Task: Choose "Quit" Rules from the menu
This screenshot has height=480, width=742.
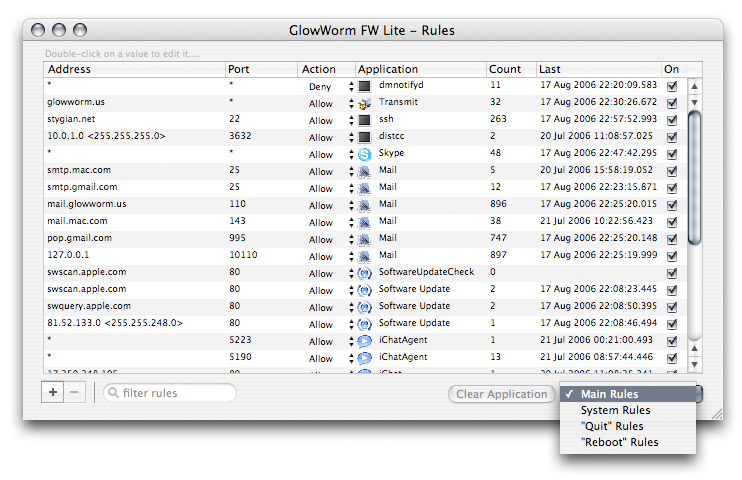Action: pos(628,426)
